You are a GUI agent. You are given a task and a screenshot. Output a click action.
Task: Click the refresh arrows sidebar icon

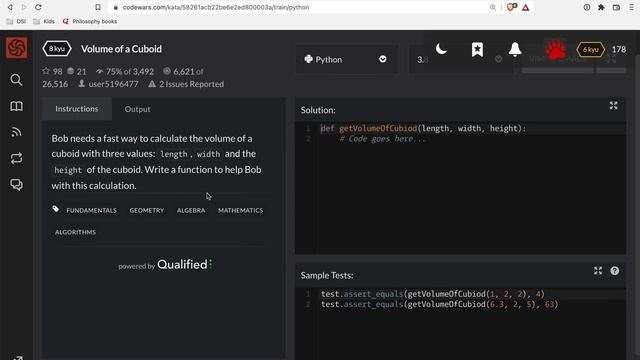click(x=16, y=158)
